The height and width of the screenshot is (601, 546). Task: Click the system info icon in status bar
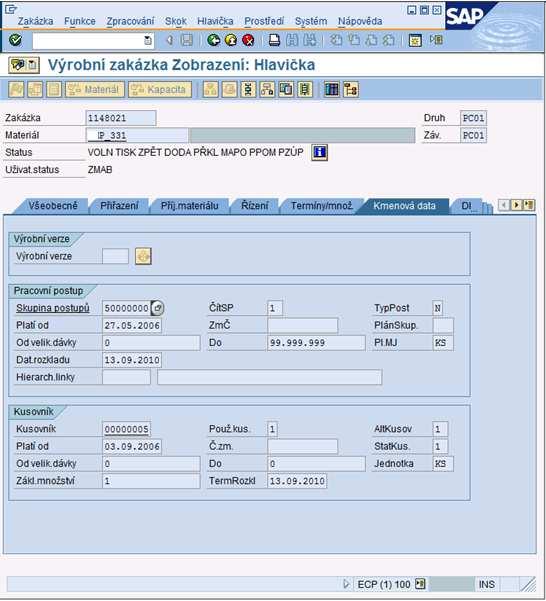click(420, 584)
